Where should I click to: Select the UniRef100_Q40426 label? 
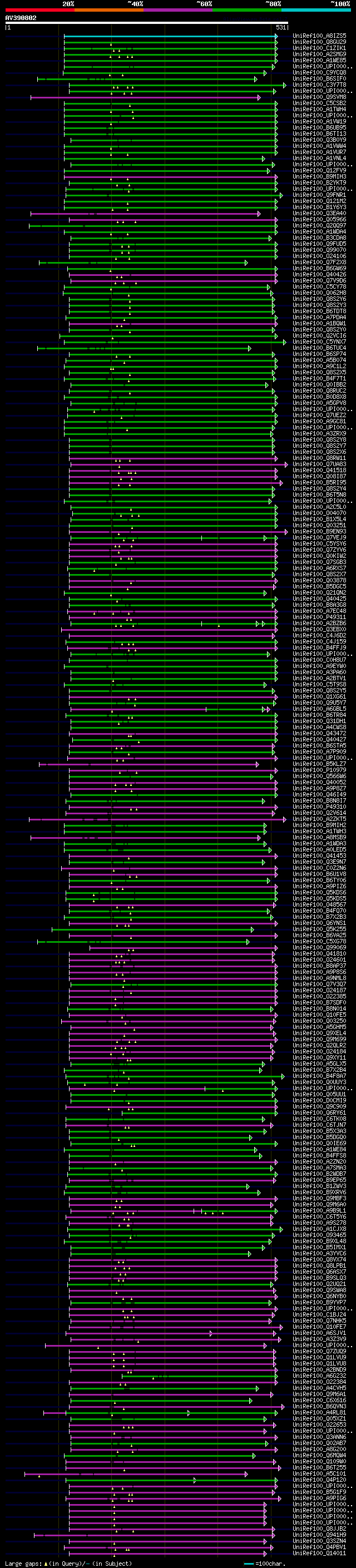319,275
